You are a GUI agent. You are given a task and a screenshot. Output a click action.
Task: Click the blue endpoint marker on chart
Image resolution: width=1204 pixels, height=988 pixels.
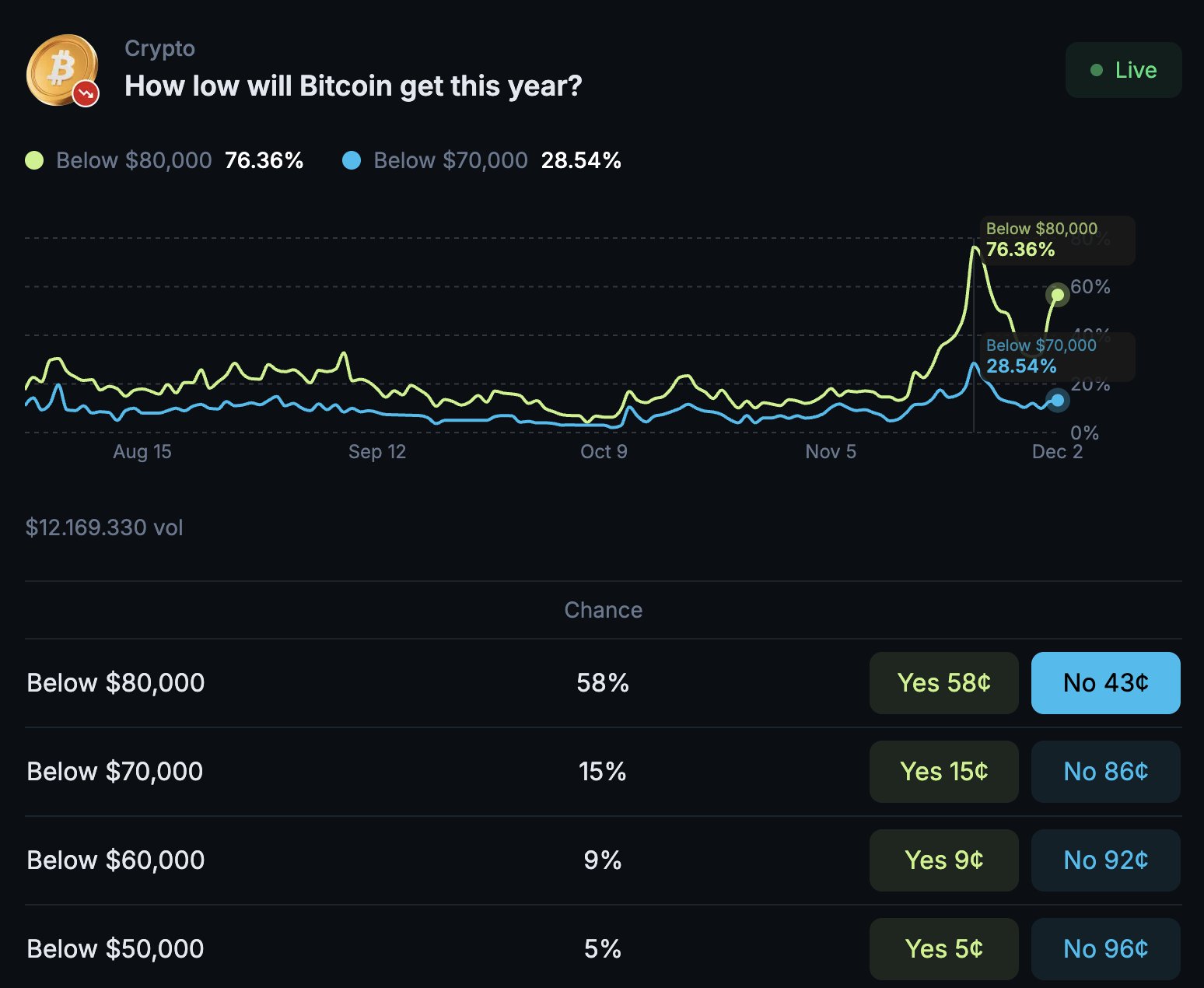coord(1057,401)
